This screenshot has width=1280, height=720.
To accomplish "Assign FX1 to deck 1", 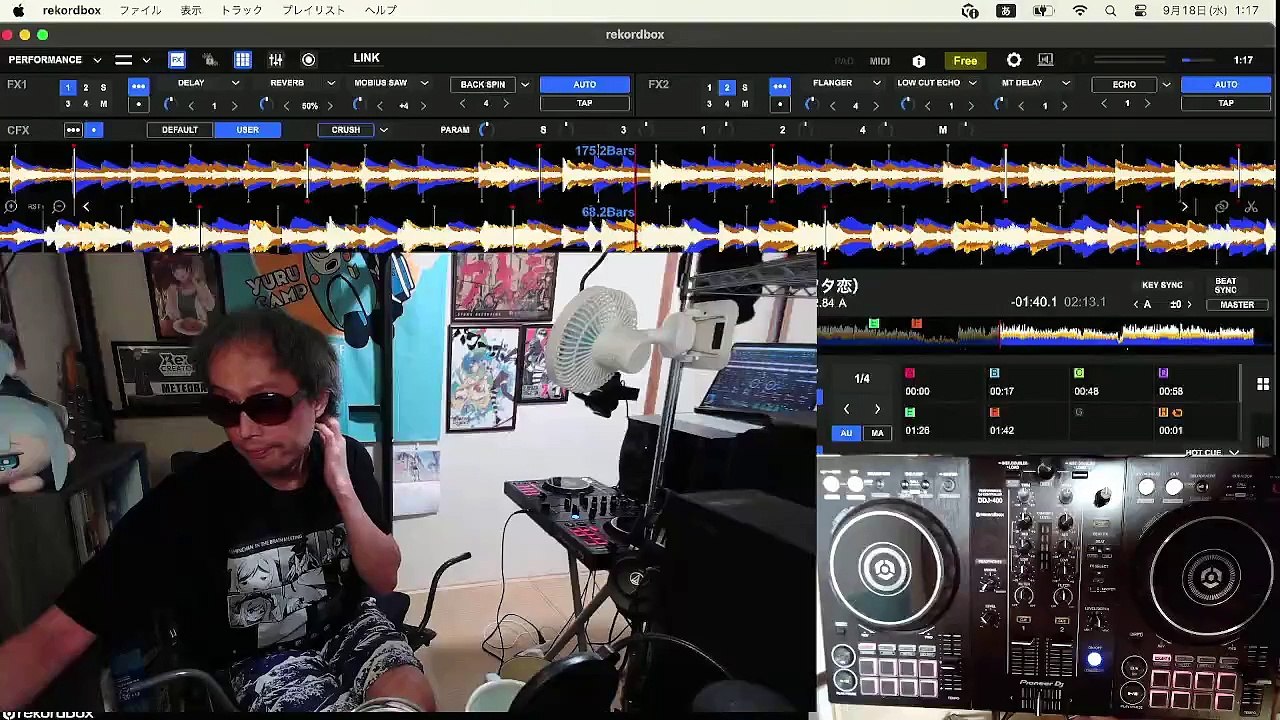I will pos(68,88).
